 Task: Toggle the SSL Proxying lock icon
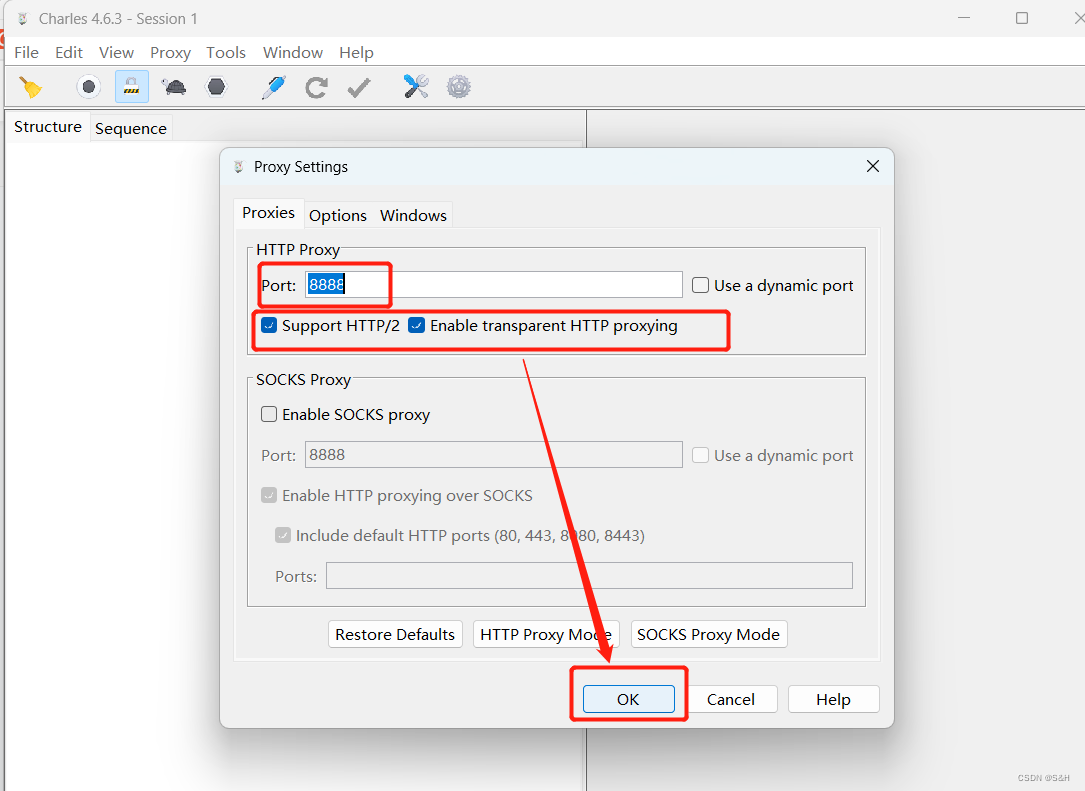point(131,87)
